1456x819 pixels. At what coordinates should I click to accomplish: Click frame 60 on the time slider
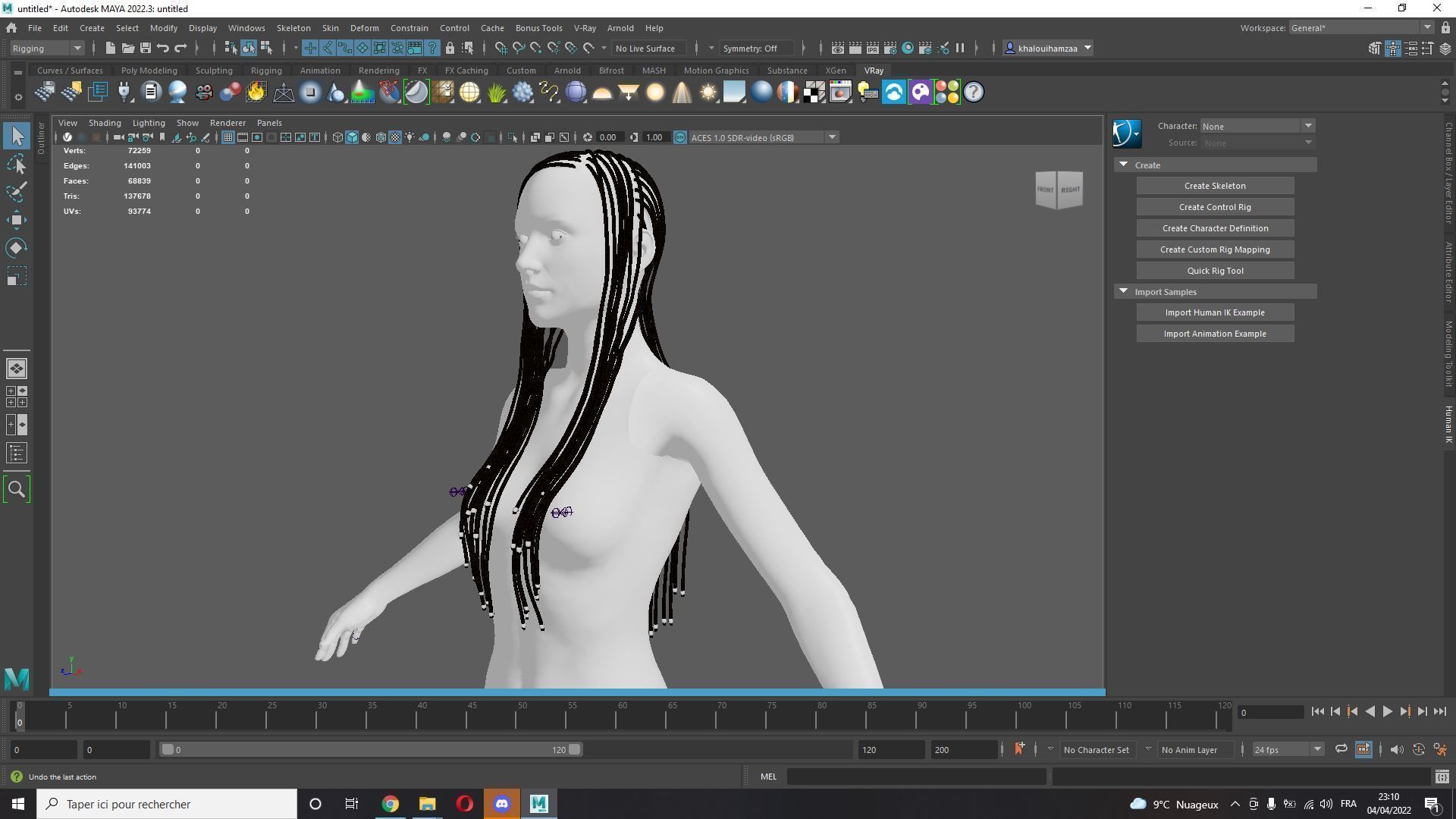tap(621, 714)
